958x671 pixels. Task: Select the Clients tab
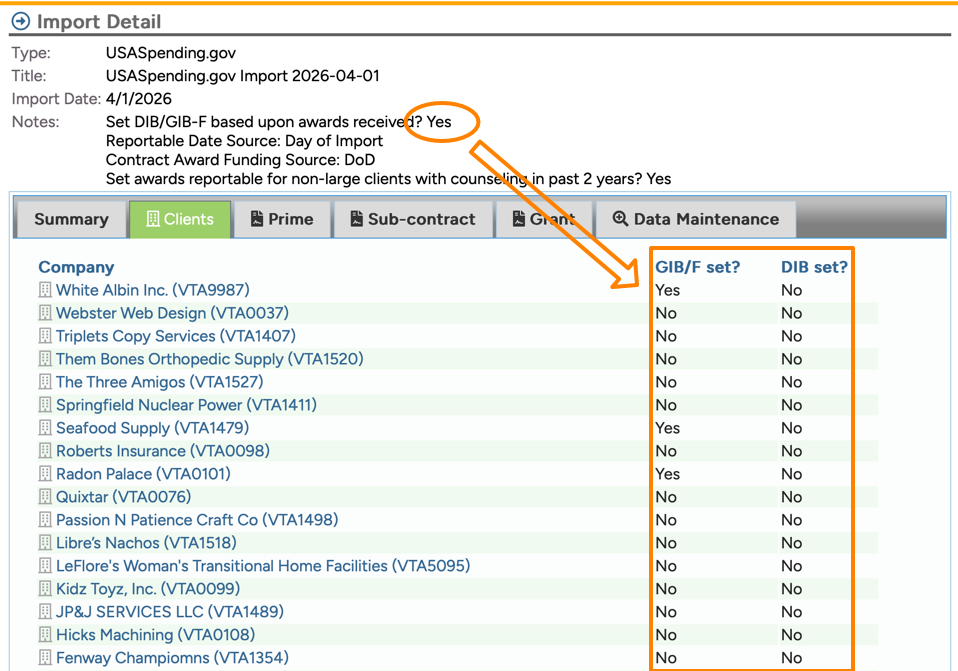[x=180, y=219]
